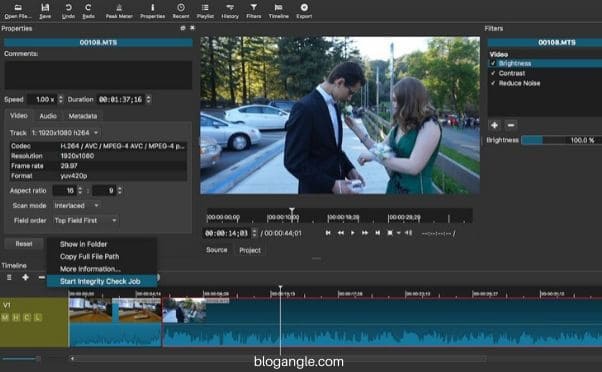Viewport: 602px width, 372px height.
Task: Click the play button
Action: coord(352,233)
